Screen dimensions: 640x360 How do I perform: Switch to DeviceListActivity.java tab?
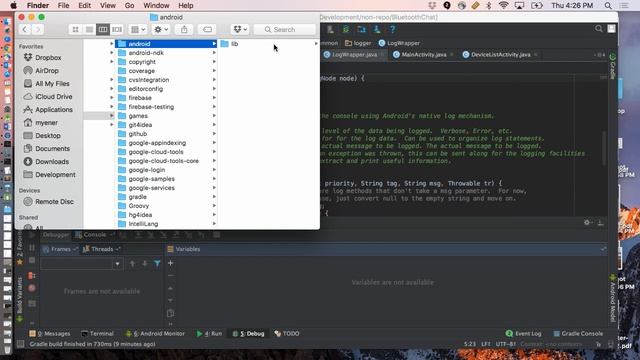click(x=501, y=55)
